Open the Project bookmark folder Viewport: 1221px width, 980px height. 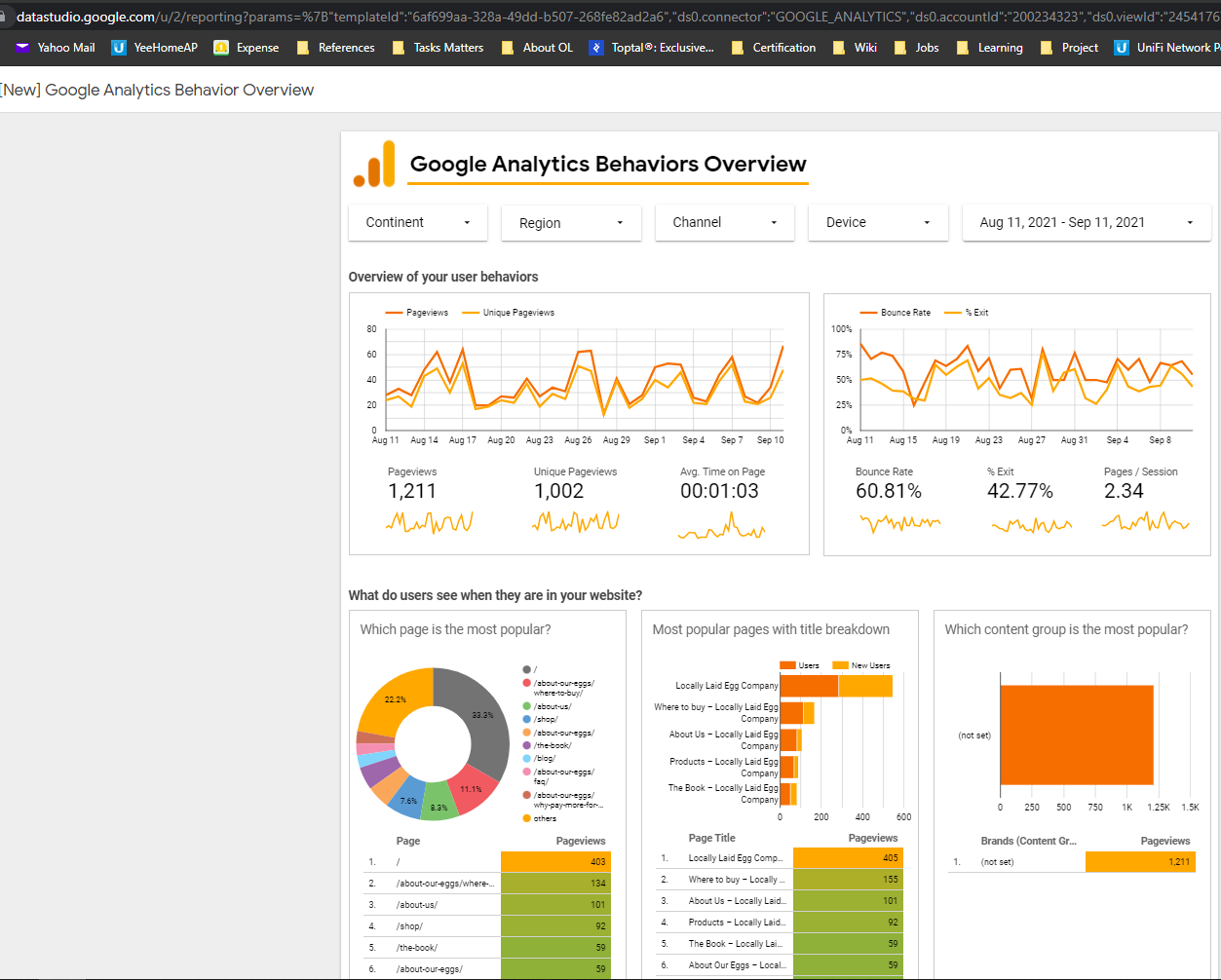coord(1069,47)
